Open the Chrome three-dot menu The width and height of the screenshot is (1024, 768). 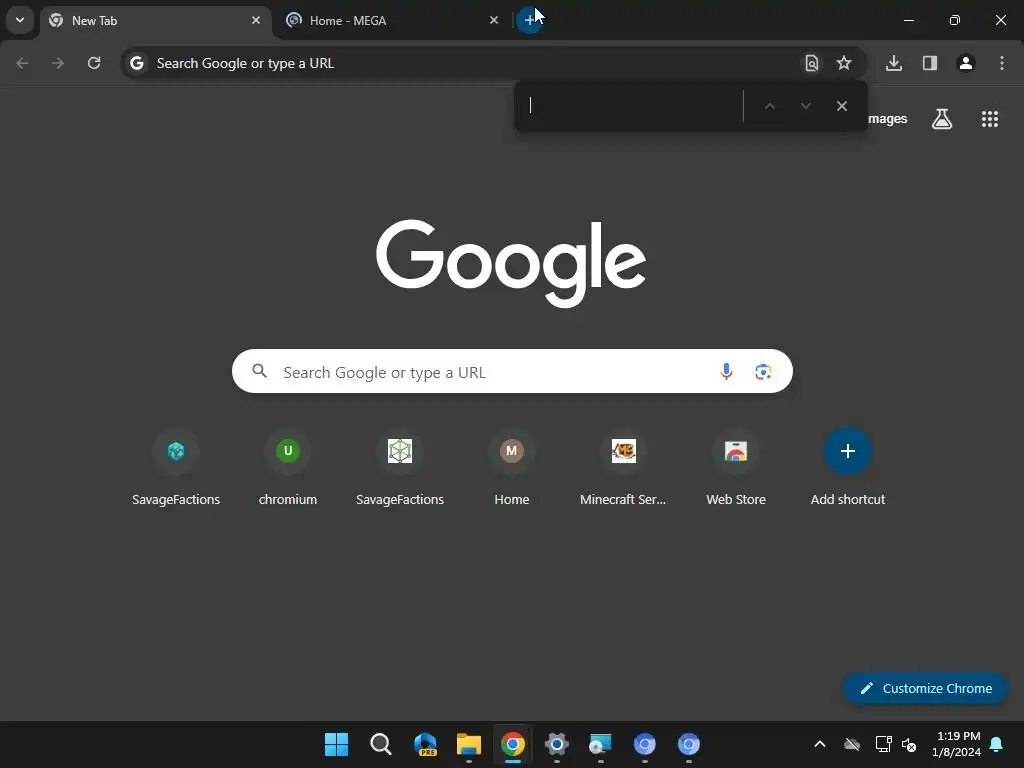1002,63
